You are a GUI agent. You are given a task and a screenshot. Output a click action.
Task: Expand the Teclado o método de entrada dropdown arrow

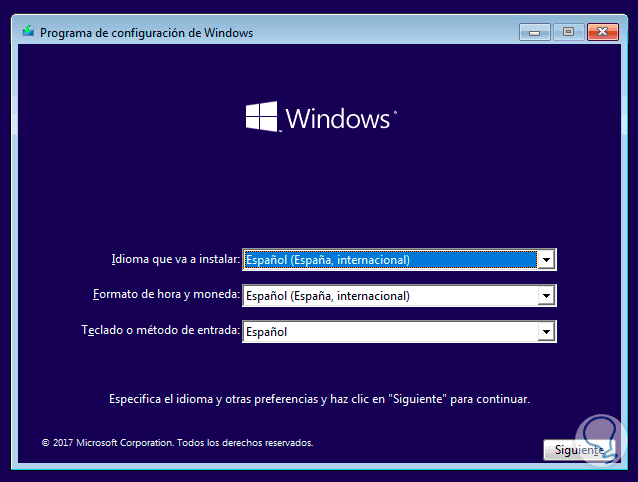tap(546, 332)
